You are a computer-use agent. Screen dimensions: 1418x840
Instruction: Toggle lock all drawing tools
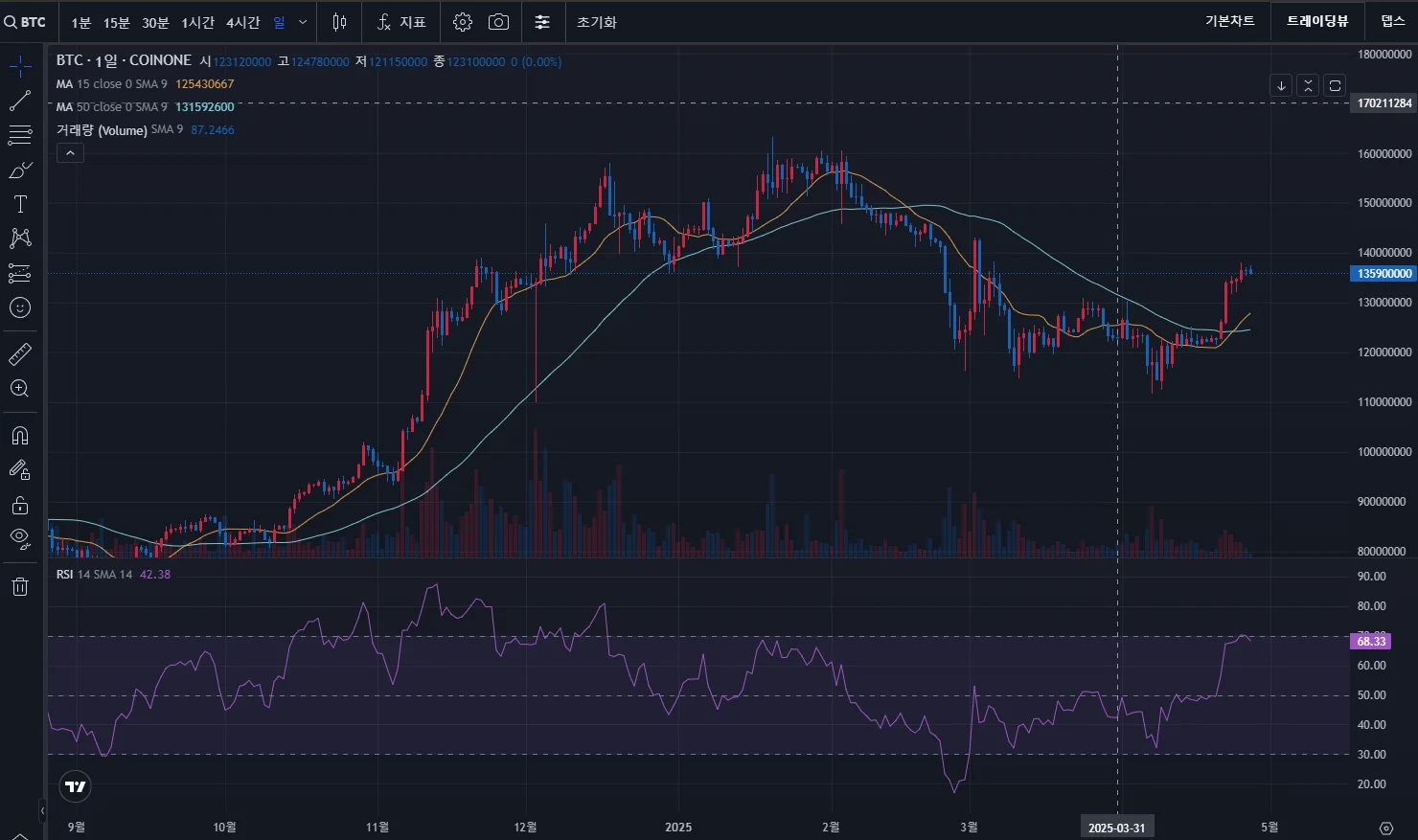[20, 505]
